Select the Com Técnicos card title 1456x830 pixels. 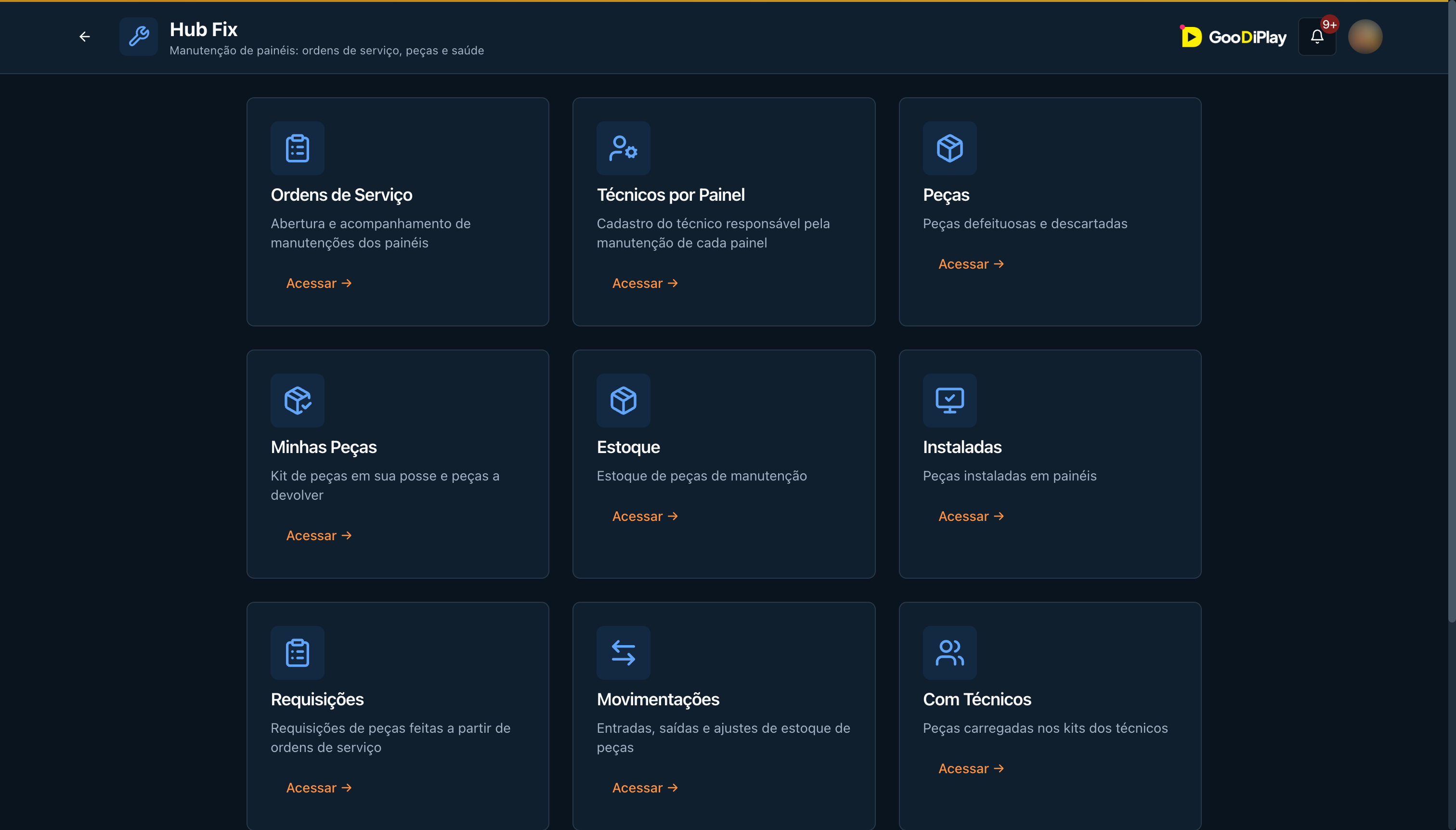coord(976,700)
